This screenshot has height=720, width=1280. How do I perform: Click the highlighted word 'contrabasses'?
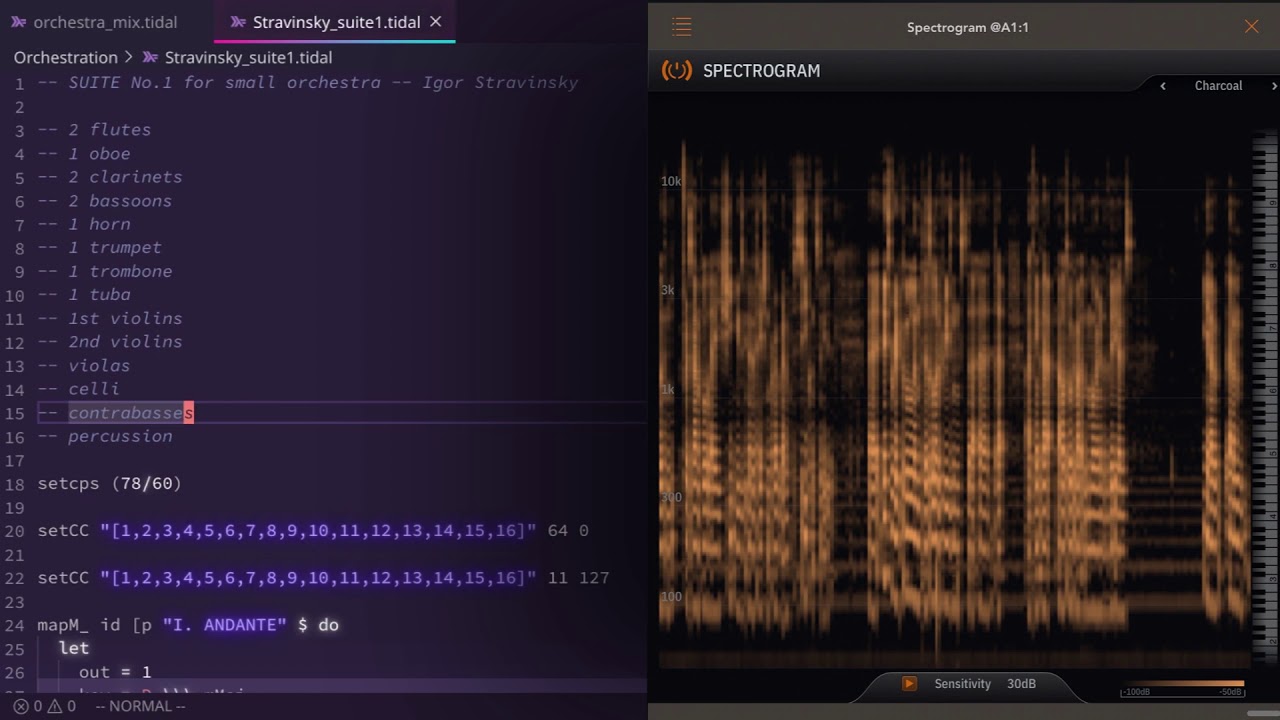point(131,413)
